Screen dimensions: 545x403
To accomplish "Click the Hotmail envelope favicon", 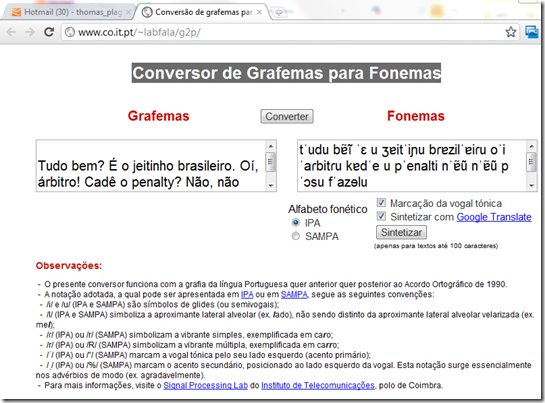I will coord(16,12).
